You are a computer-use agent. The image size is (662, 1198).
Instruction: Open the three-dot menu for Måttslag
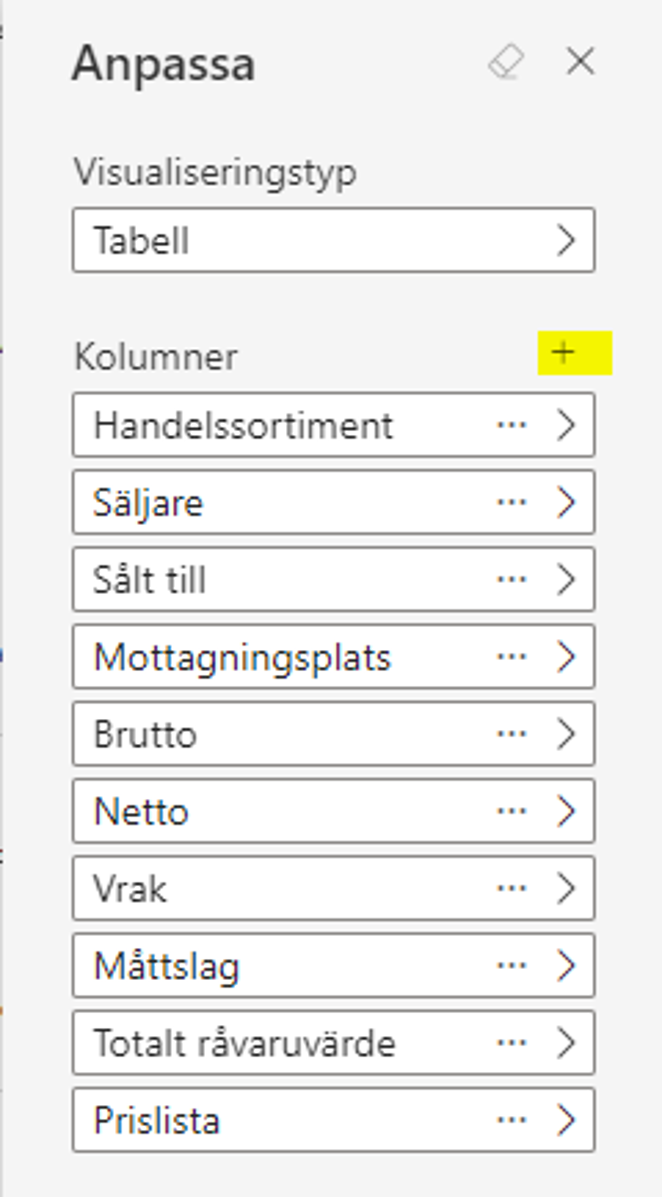coord(511,965)
